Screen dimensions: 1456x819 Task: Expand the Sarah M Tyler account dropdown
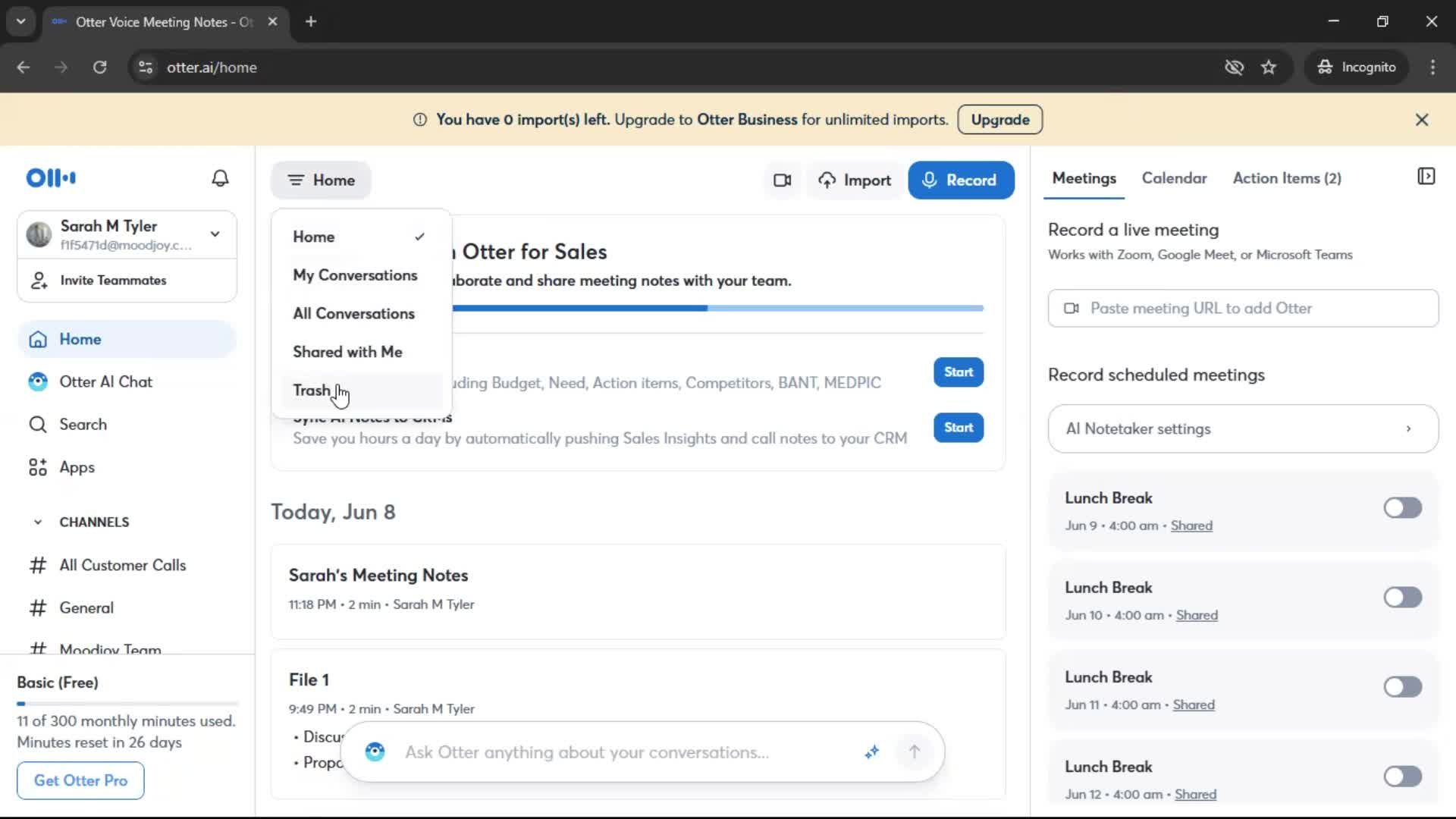(x=215, y=234)
